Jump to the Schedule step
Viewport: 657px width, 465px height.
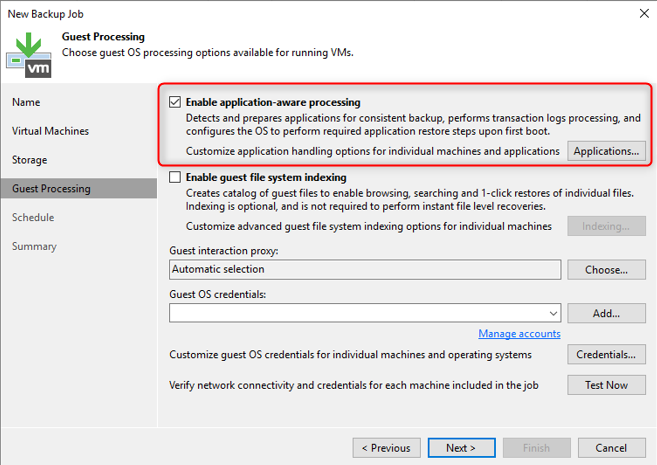[x=33, y=217]
